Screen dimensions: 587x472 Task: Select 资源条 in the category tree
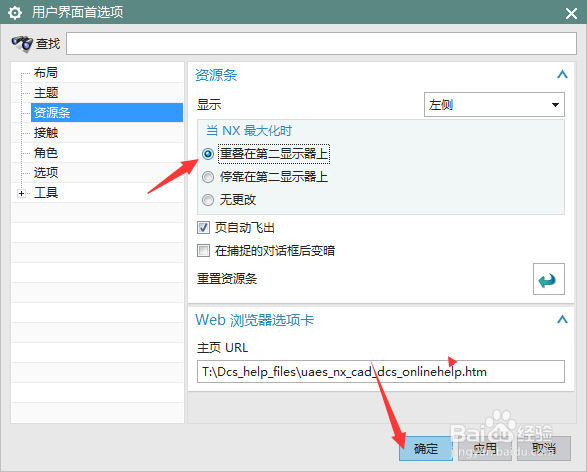coord(107,112)
